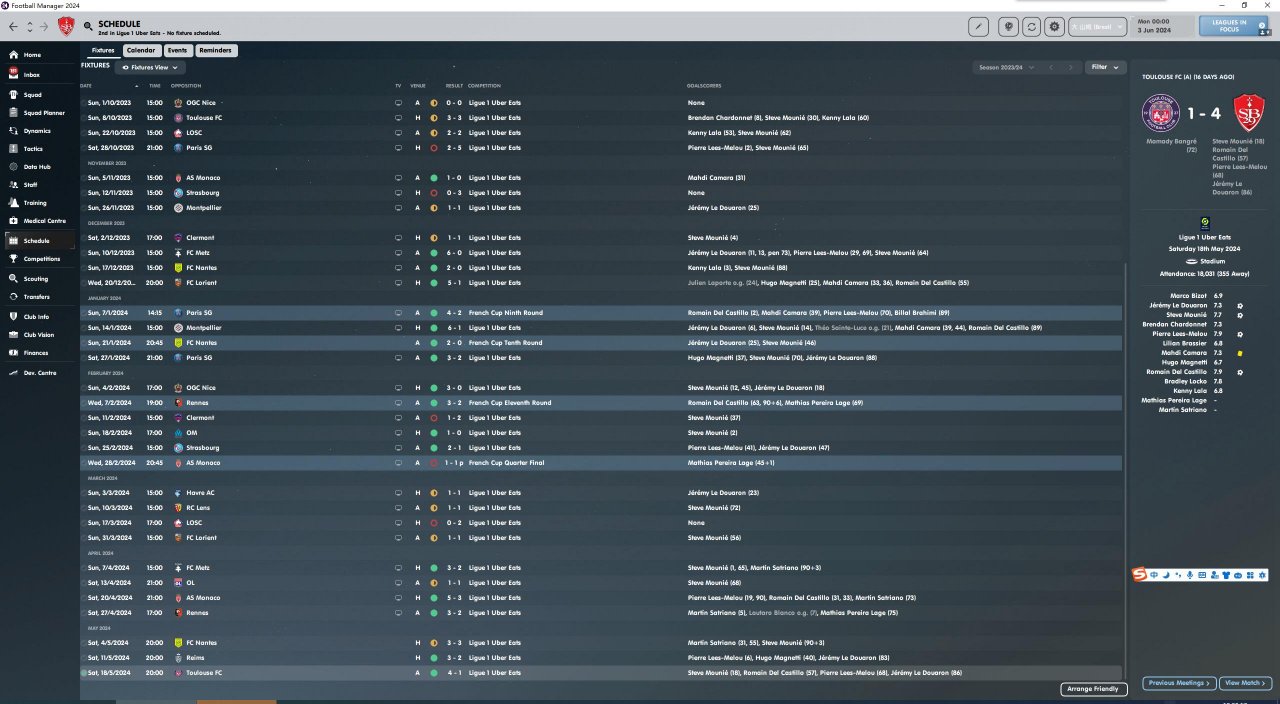Open the manager profile dropdown
This screenshot has width=1280, height=704.
[1097, 27]
